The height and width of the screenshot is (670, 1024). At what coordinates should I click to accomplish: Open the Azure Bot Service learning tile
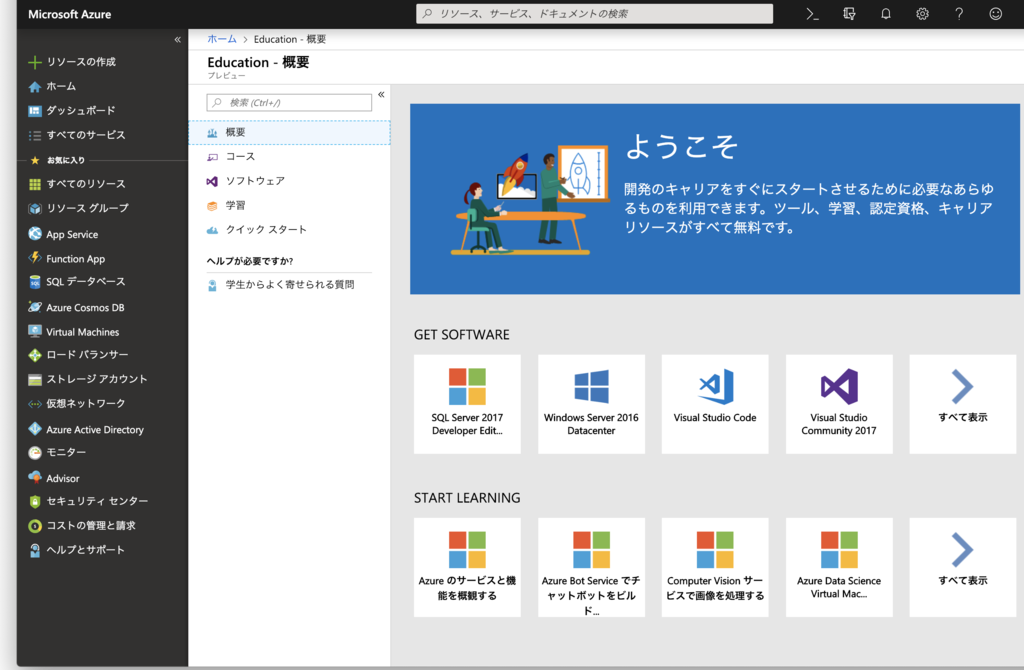pos(591,567)
